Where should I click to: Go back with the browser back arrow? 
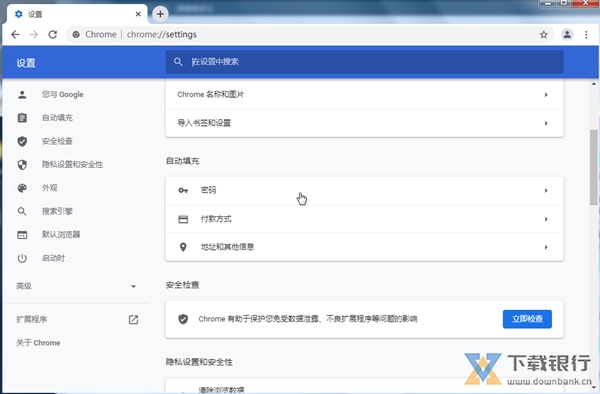click(x=15, y=34)
